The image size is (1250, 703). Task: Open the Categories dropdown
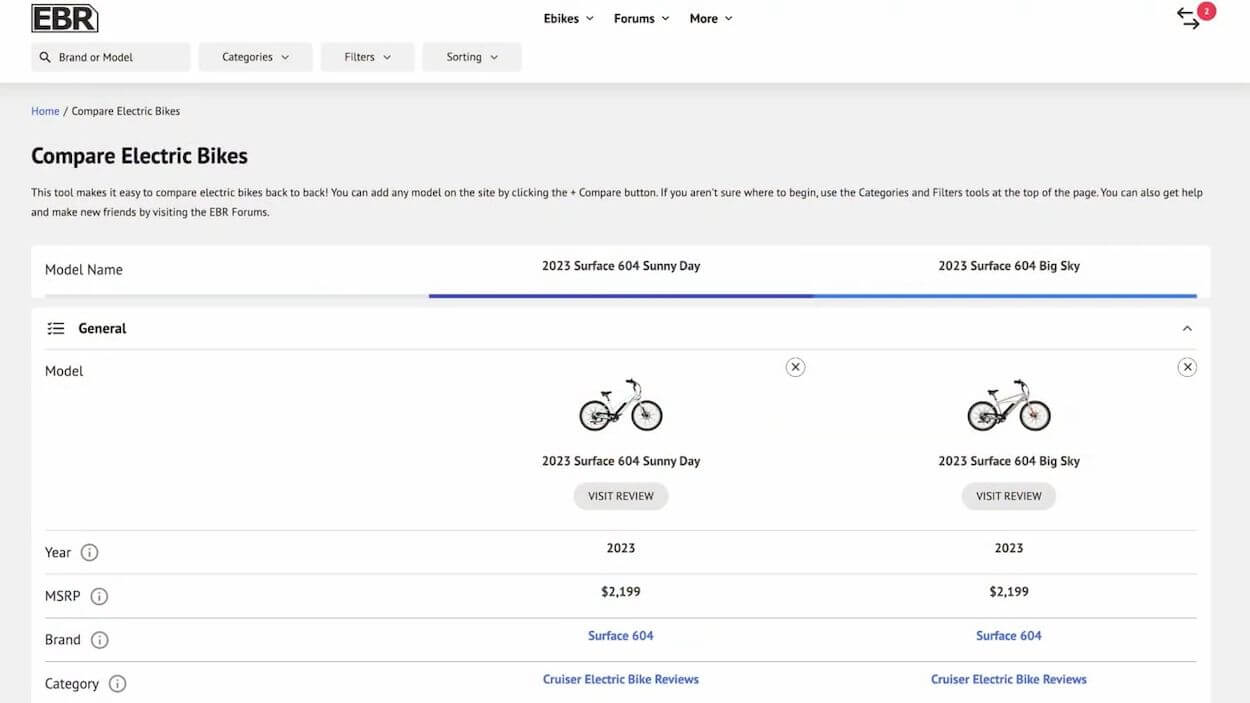(255, 57)
